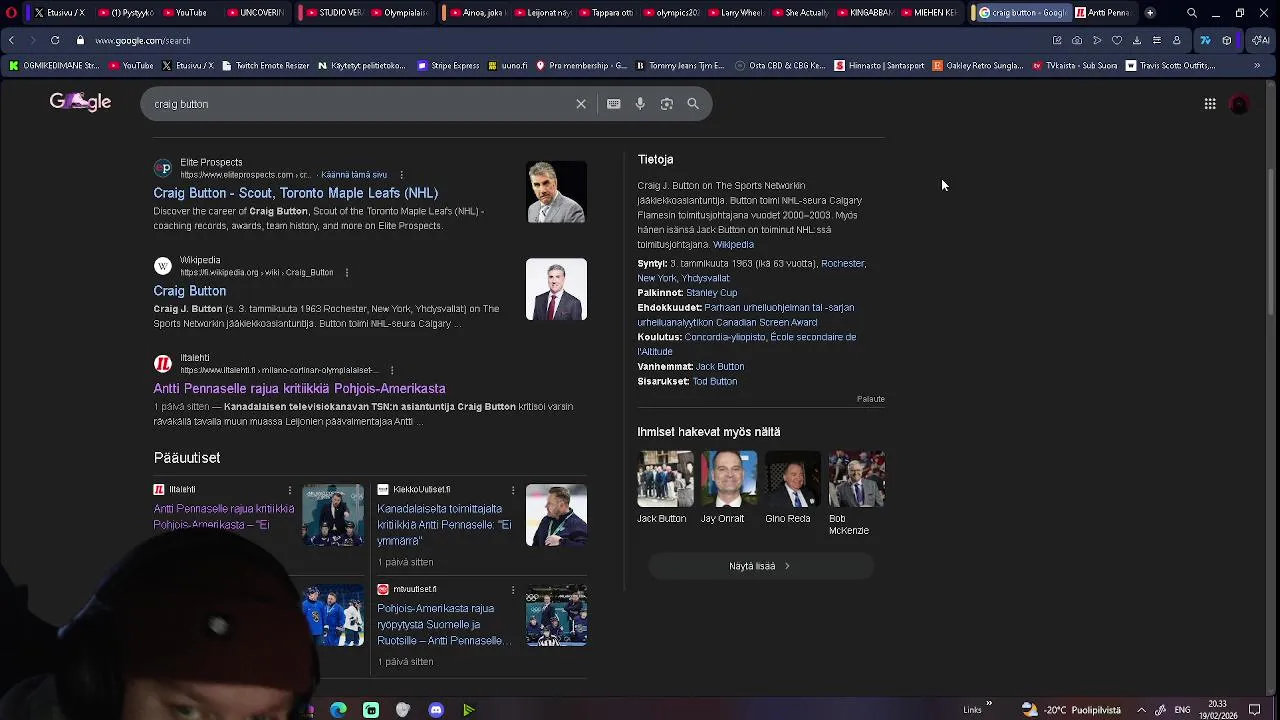Open the Gino Reda person thumbnail
This screenshot has width=1280, height=720.
point(793,479)
